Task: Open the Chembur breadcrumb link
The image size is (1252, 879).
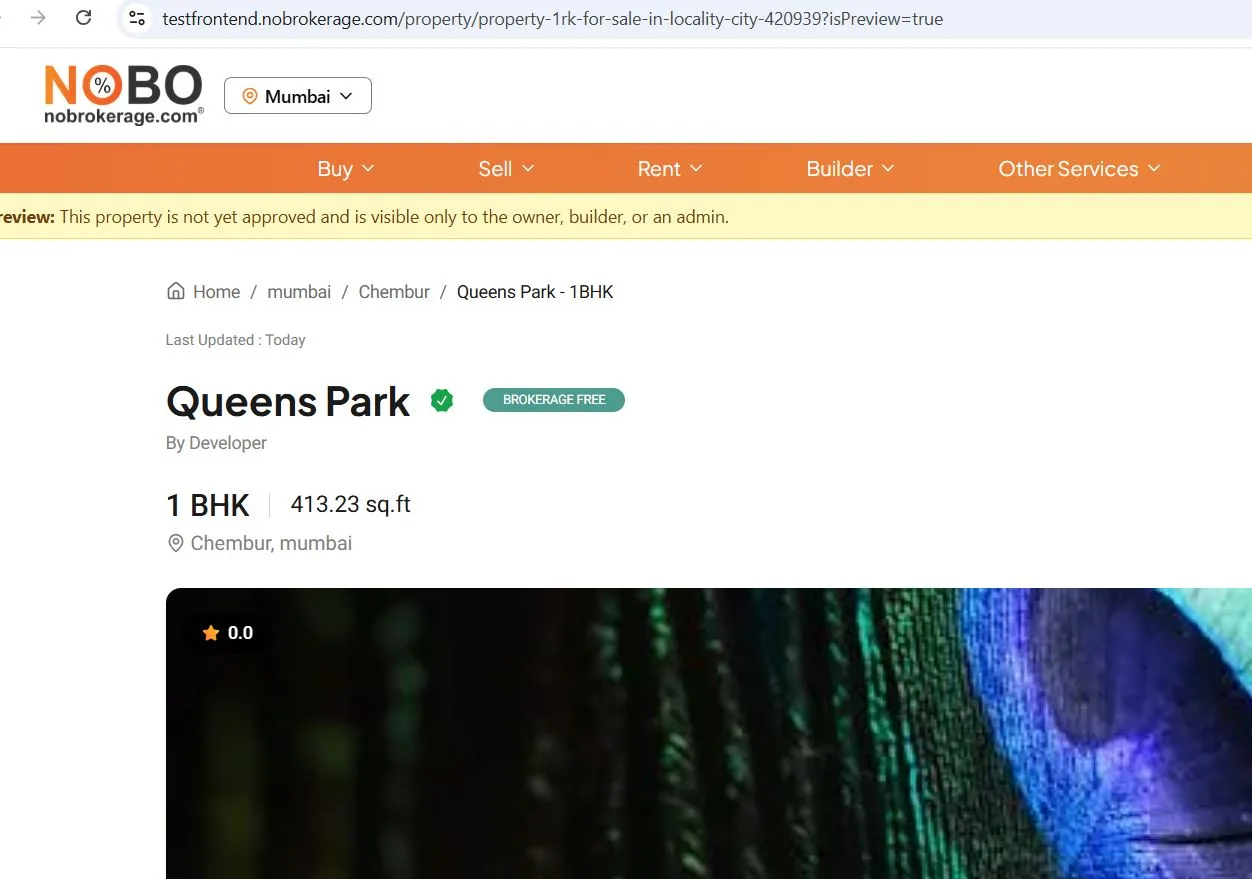Action: click(394, 292)
